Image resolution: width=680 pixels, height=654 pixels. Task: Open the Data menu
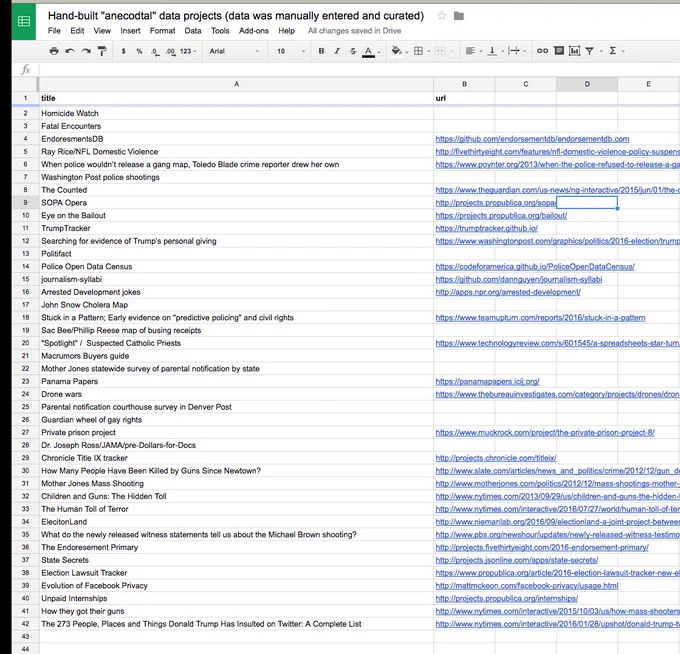click(x=193, y=31)
